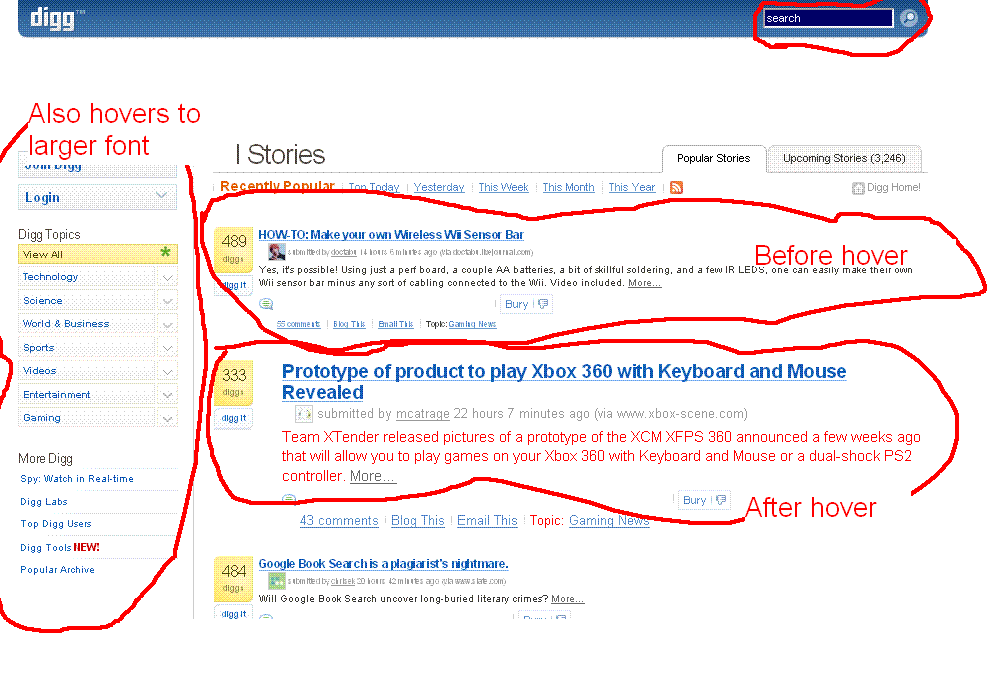Click Blog This under Xbox story
The width and height of the screenshot is (1000, 673).
coord(417,521)
